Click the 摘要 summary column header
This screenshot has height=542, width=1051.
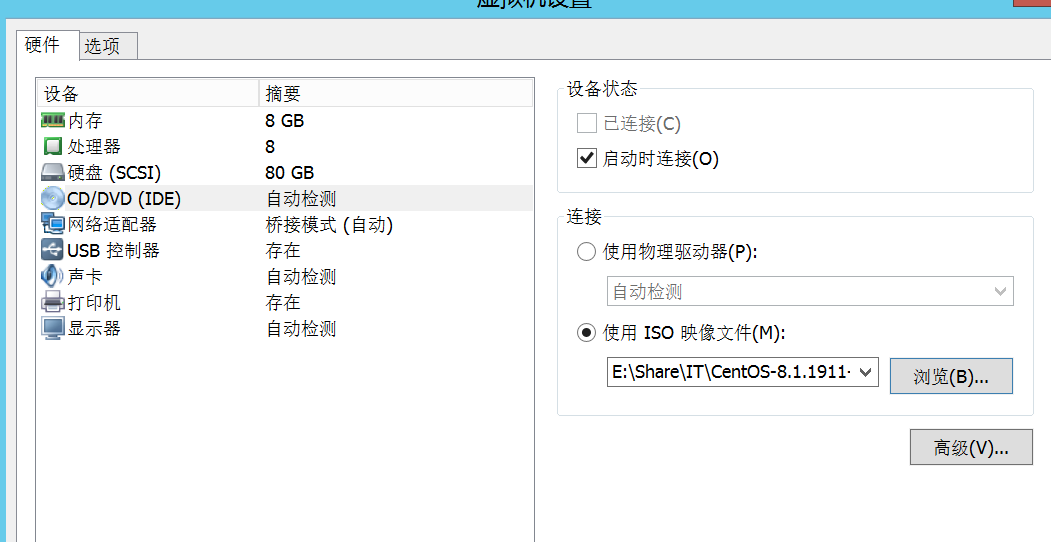pyautogui.click(x=395, y=94)
